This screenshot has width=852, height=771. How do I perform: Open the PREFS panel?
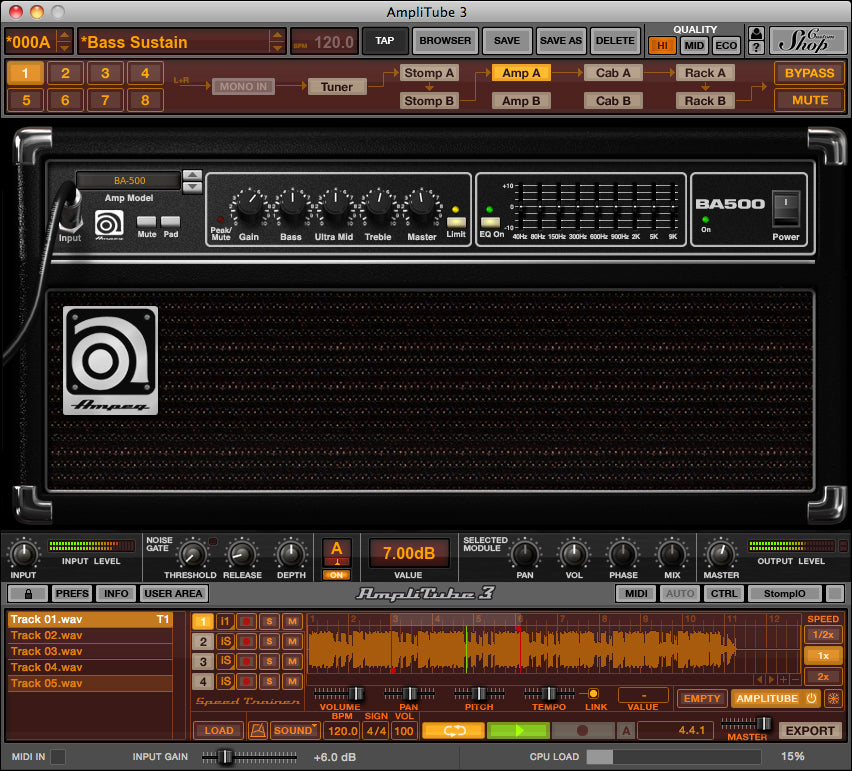click(71, 593)
